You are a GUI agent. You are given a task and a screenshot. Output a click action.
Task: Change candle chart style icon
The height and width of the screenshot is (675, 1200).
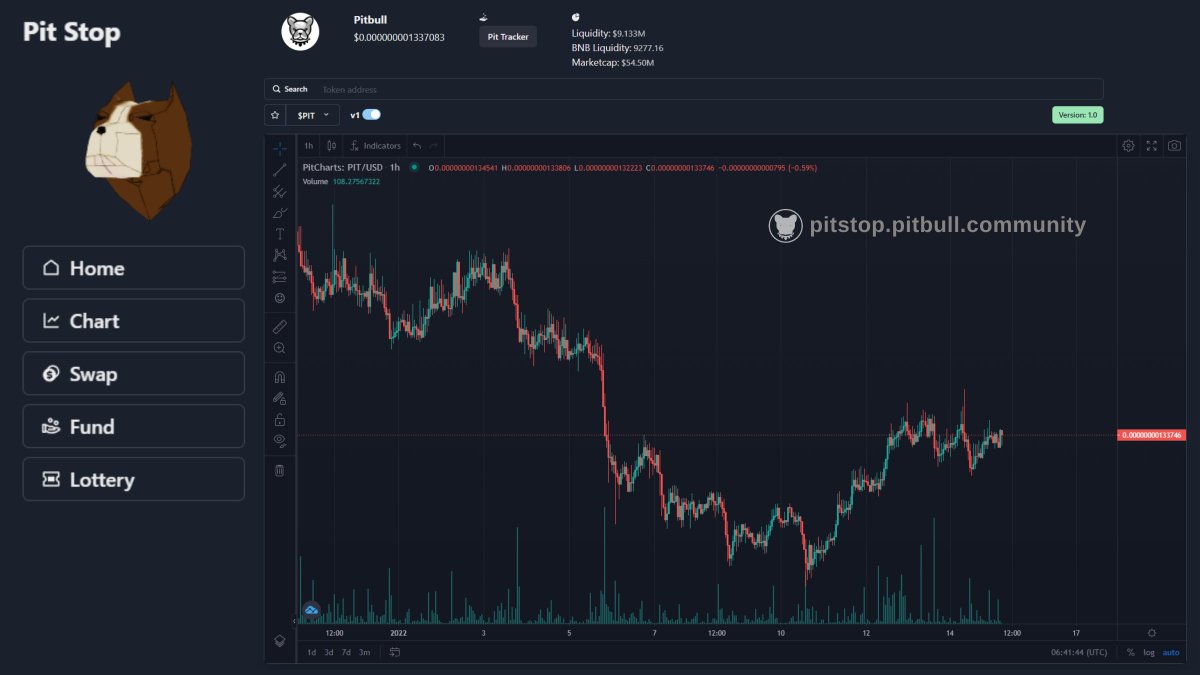tap(332, 146)
